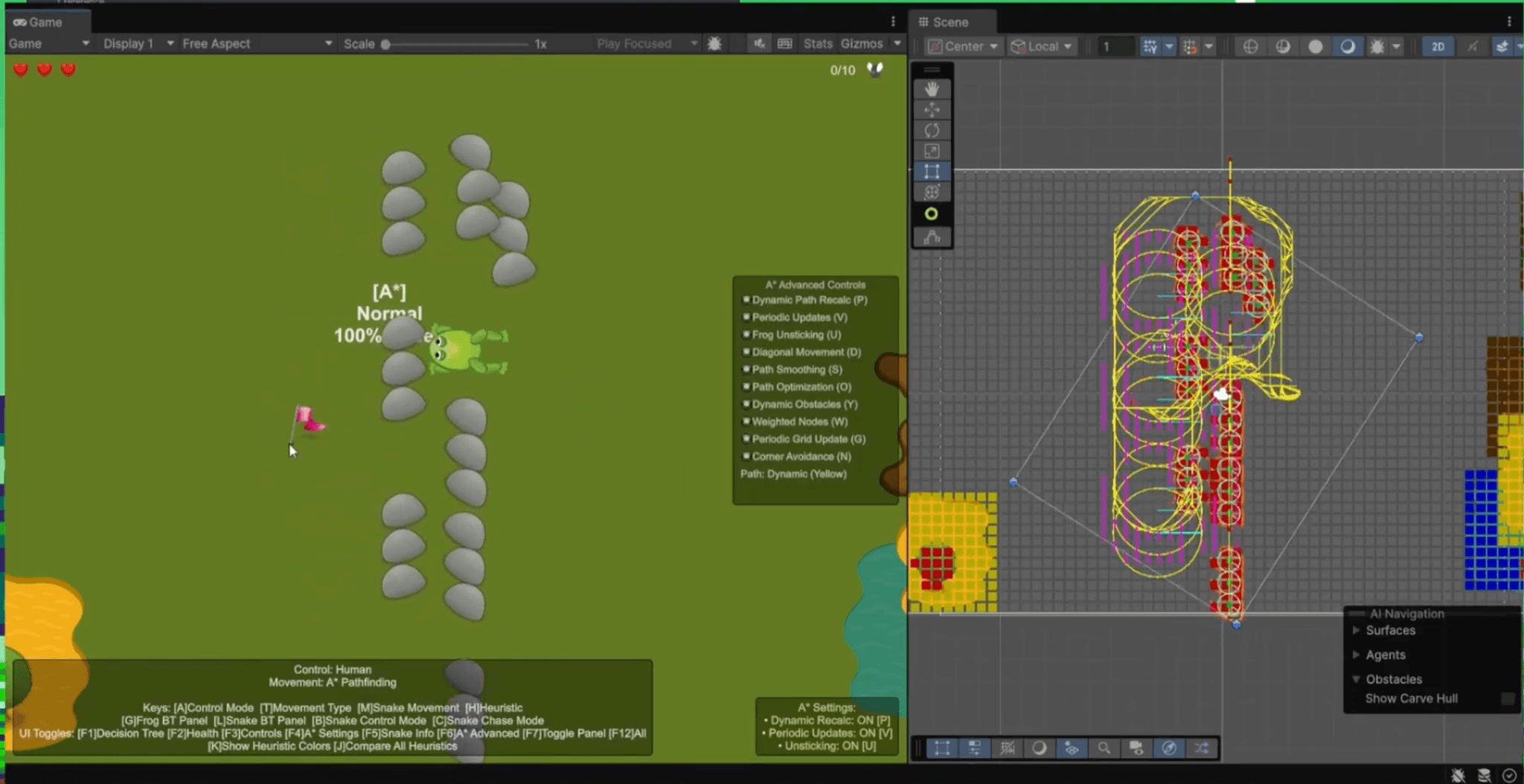Select the Move tool

tap(932, 110)
